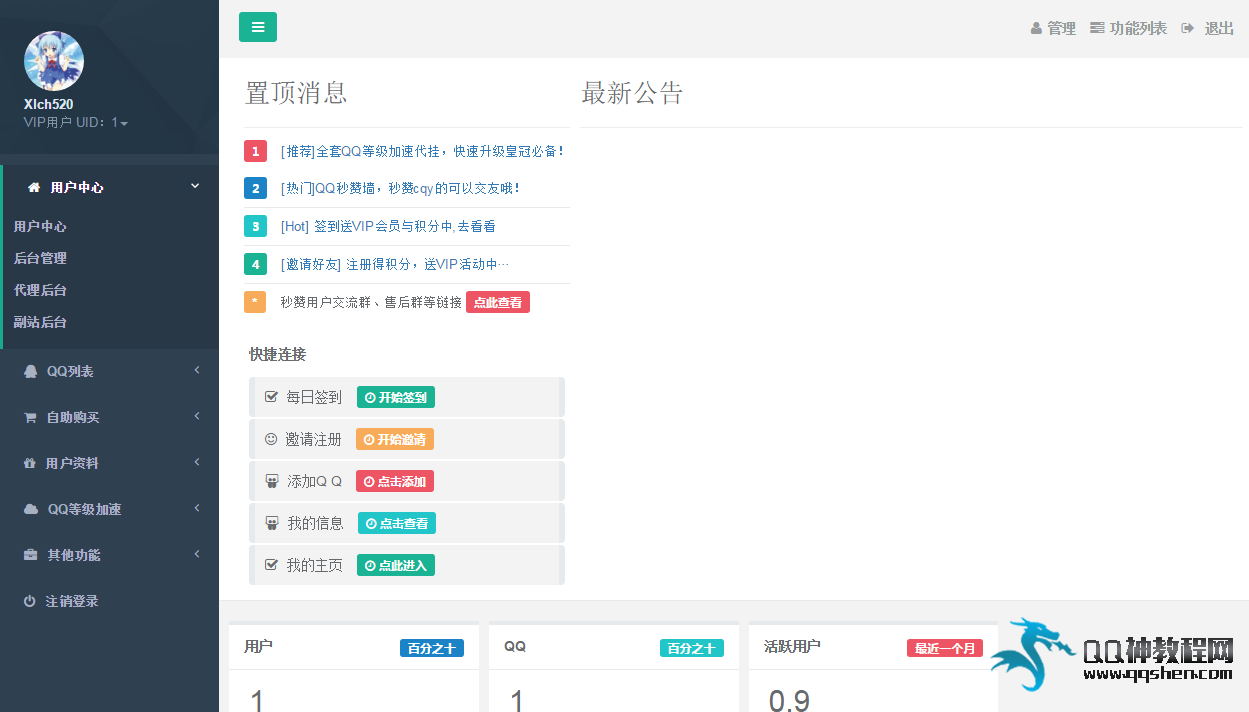Viewport: 1249px width, 712px height.
Task: Click the orange asterisk badge
Action: click(x=255, y=302)
